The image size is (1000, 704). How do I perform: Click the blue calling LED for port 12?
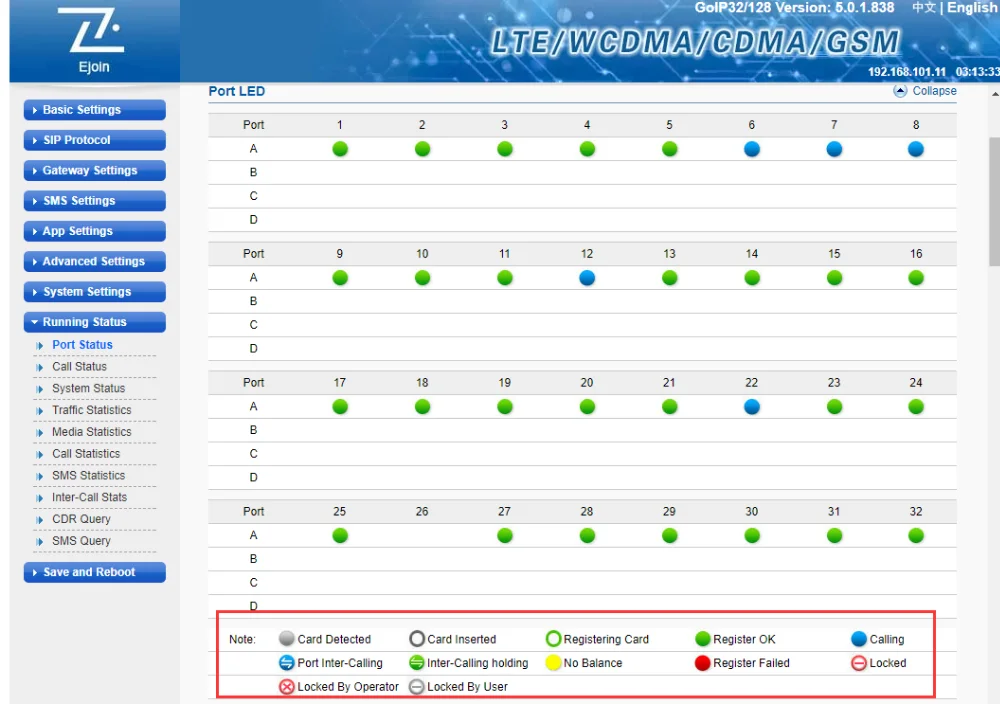[587, 278]
